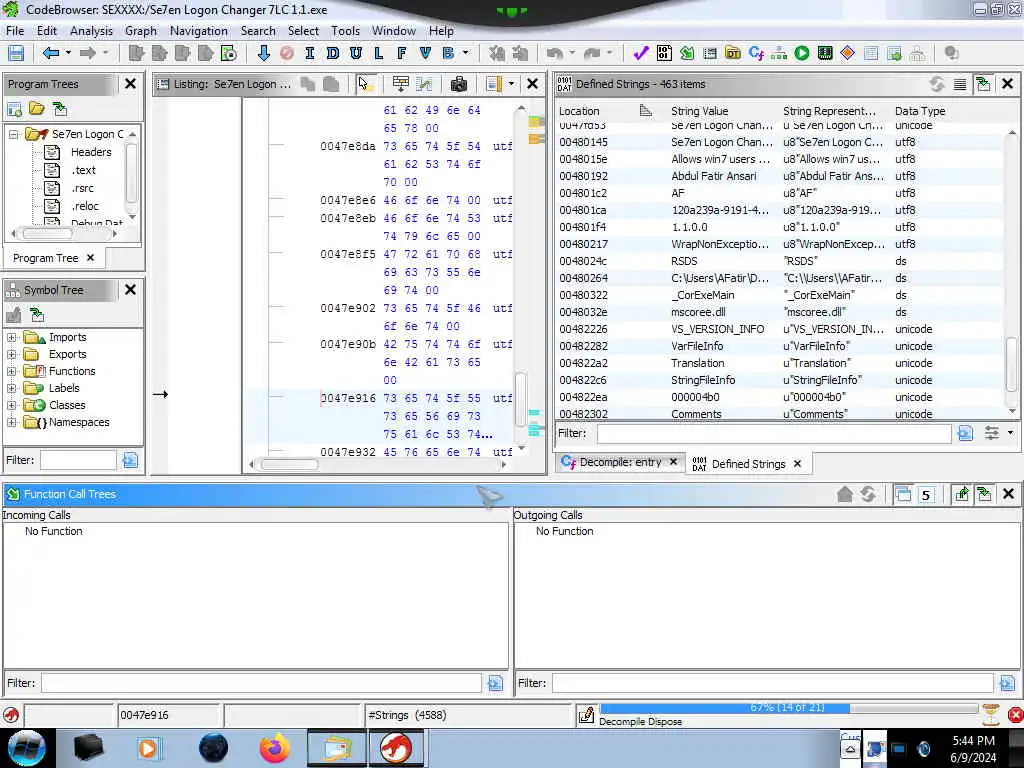The image size is (1024, 768).
Task: Open the memory map chip icon
Action: pyautogui.click(x=825, y=54)
